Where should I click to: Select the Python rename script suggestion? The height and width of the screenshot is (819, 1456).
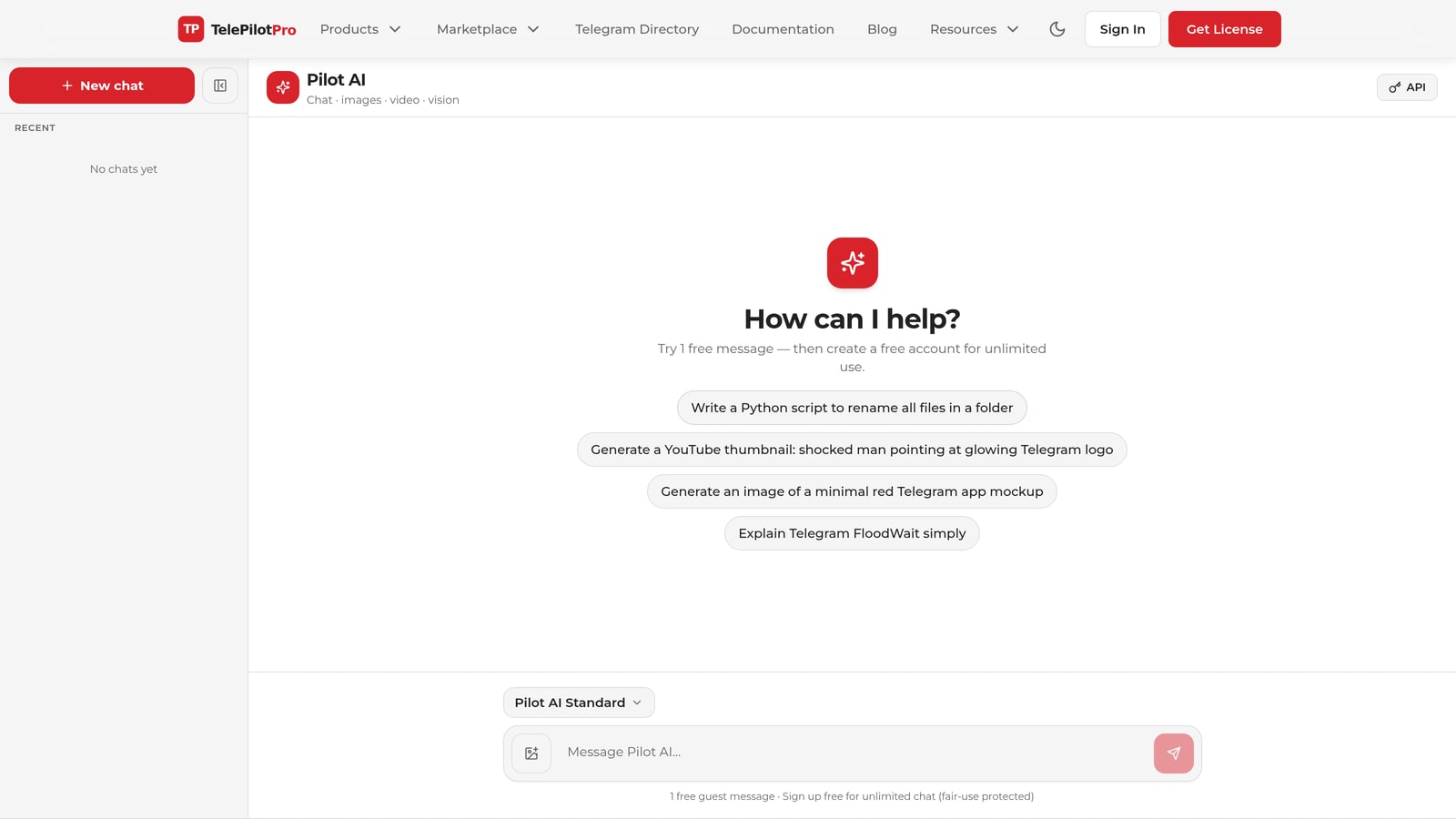point(852,408)
